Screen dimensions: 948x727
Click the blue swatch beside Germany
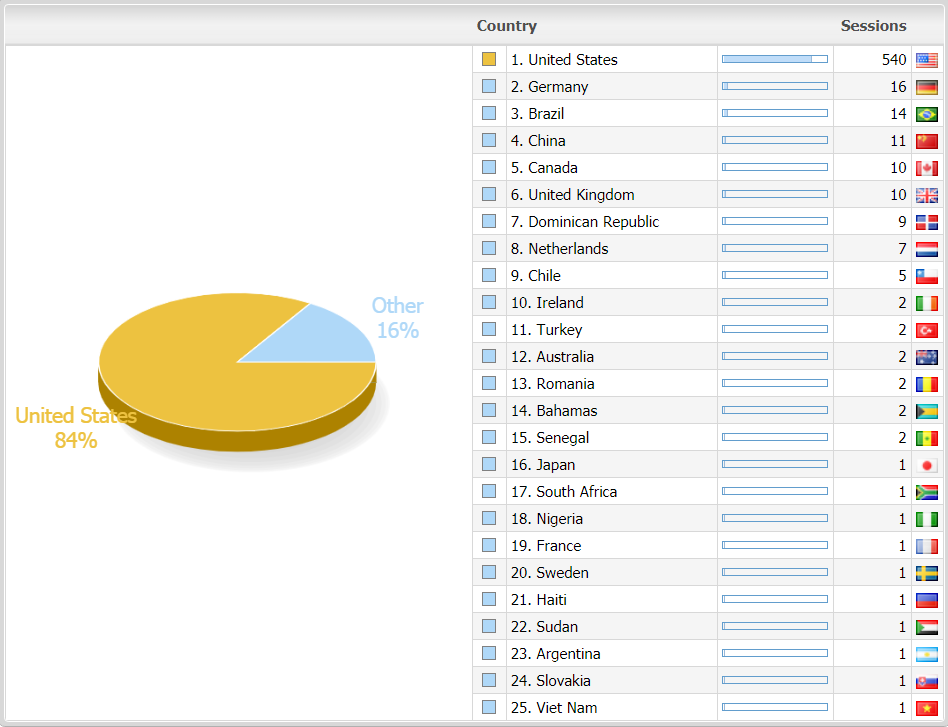489,86
